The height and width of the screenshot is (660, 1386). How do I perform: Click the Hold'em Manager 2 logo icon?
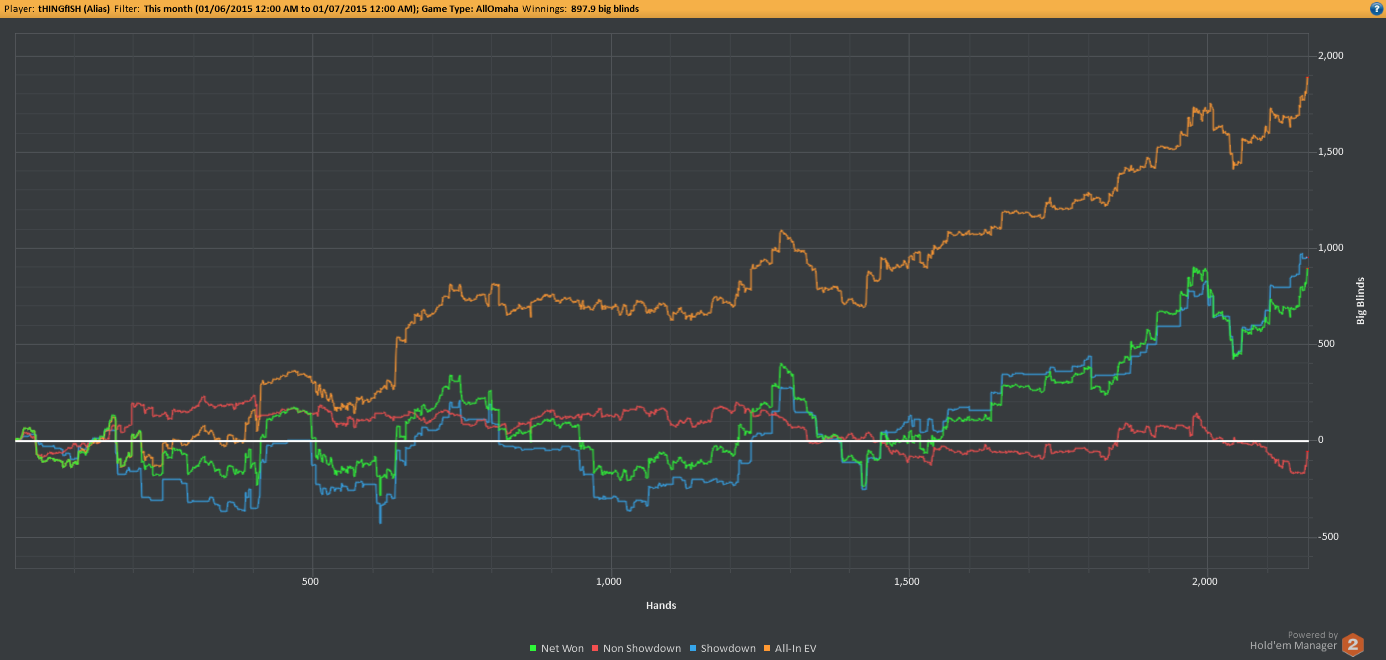click(x=1353, y=644)
